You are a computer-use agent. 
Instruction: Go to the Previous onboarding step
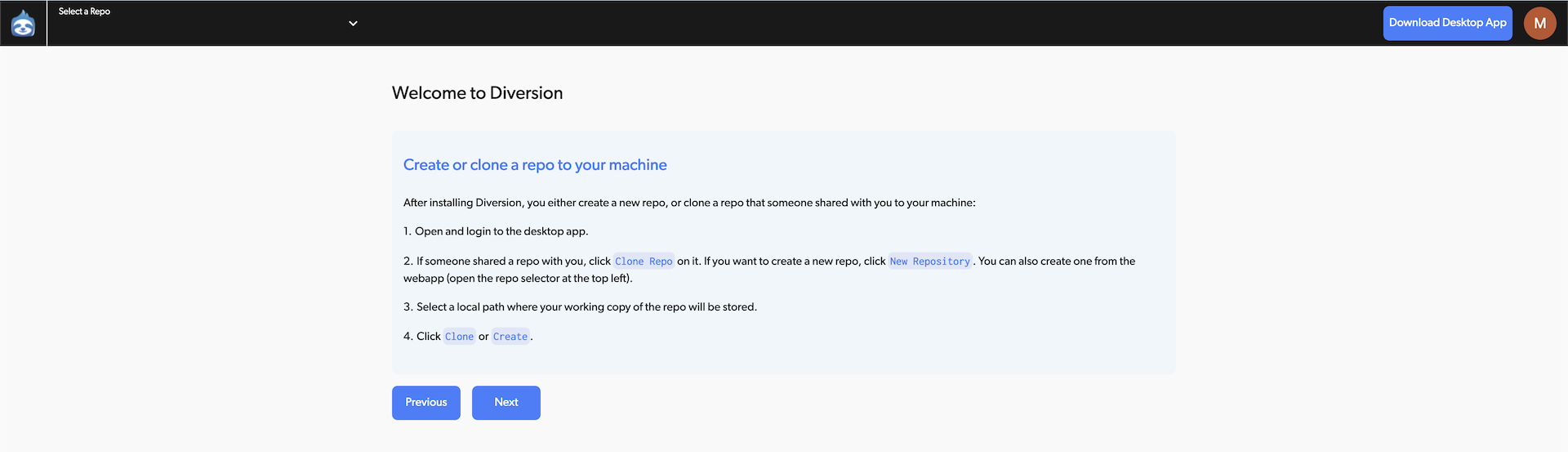click(x=426, y=403)
